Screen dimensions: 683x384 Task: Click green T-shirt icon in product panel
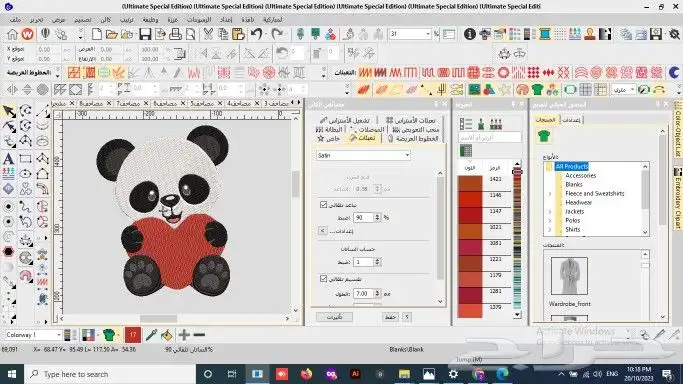544,136
